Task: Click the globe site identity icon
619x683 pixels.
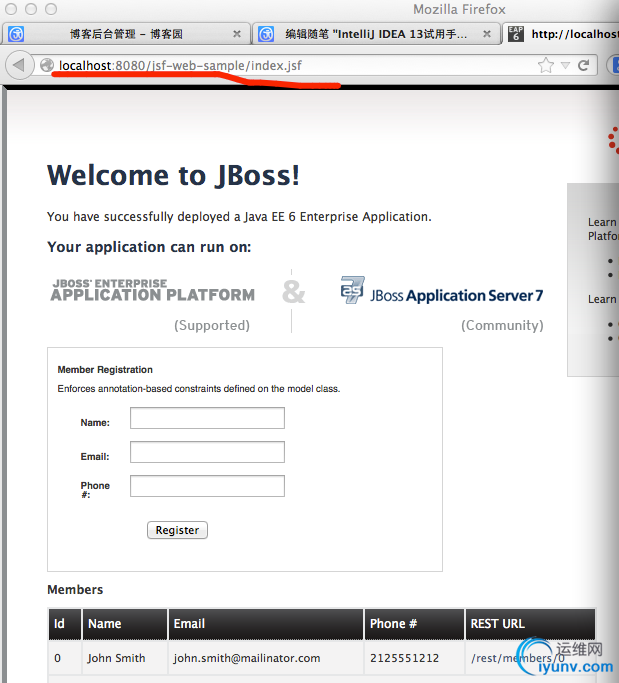Action: 47,65
